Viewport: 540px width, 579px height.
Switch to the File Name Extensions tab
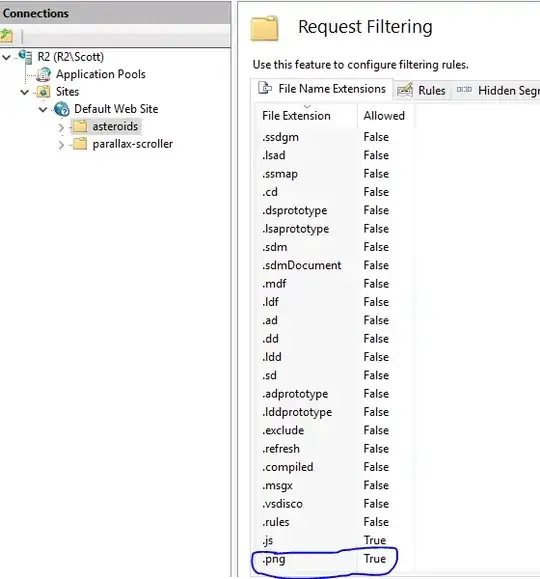point(322,89)
